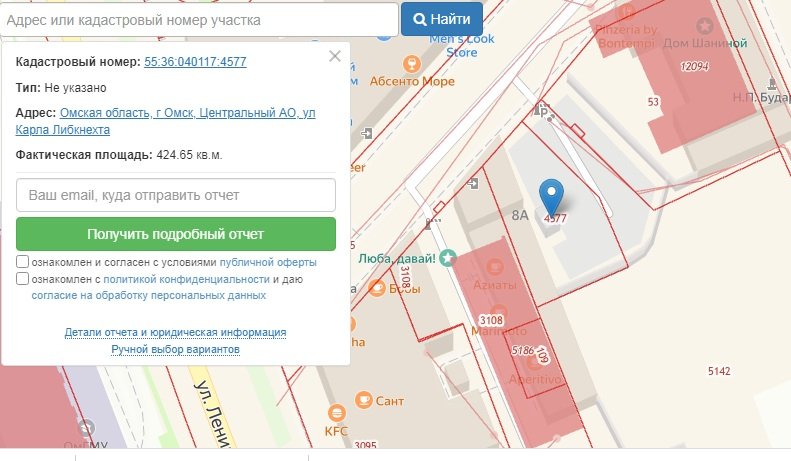The width and height of the screenshot is (791, 461).
Task: Click the horizontal 3108 parcel label
Action: point(491,320)
